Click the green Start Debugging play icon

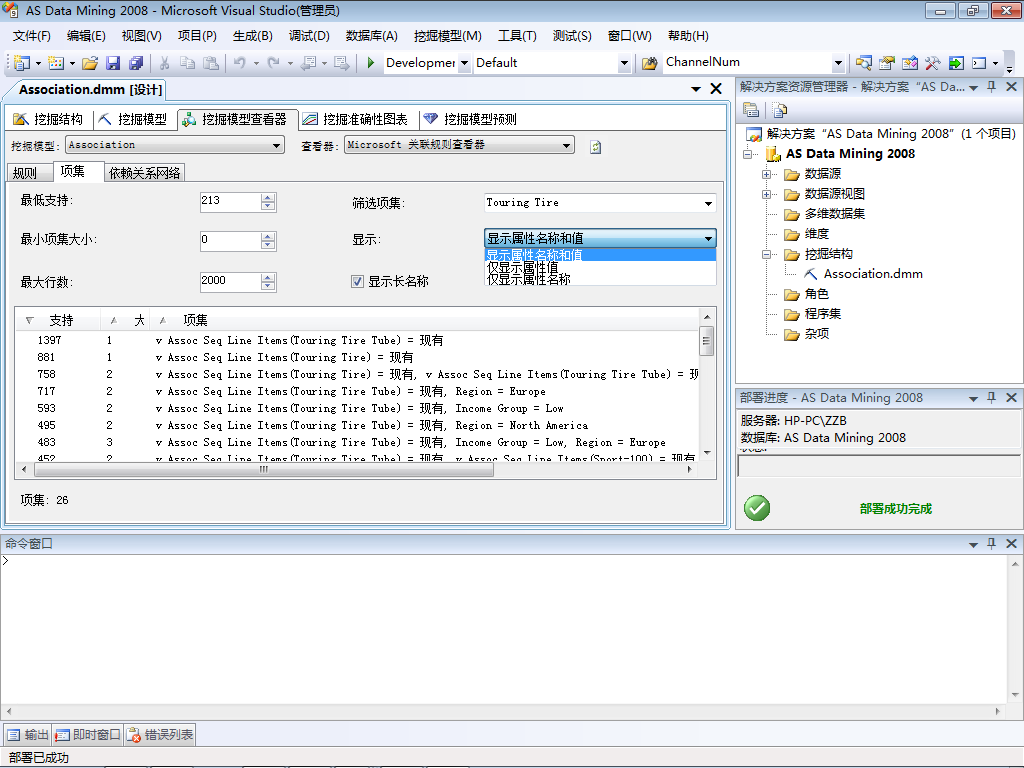coord(370,63)
